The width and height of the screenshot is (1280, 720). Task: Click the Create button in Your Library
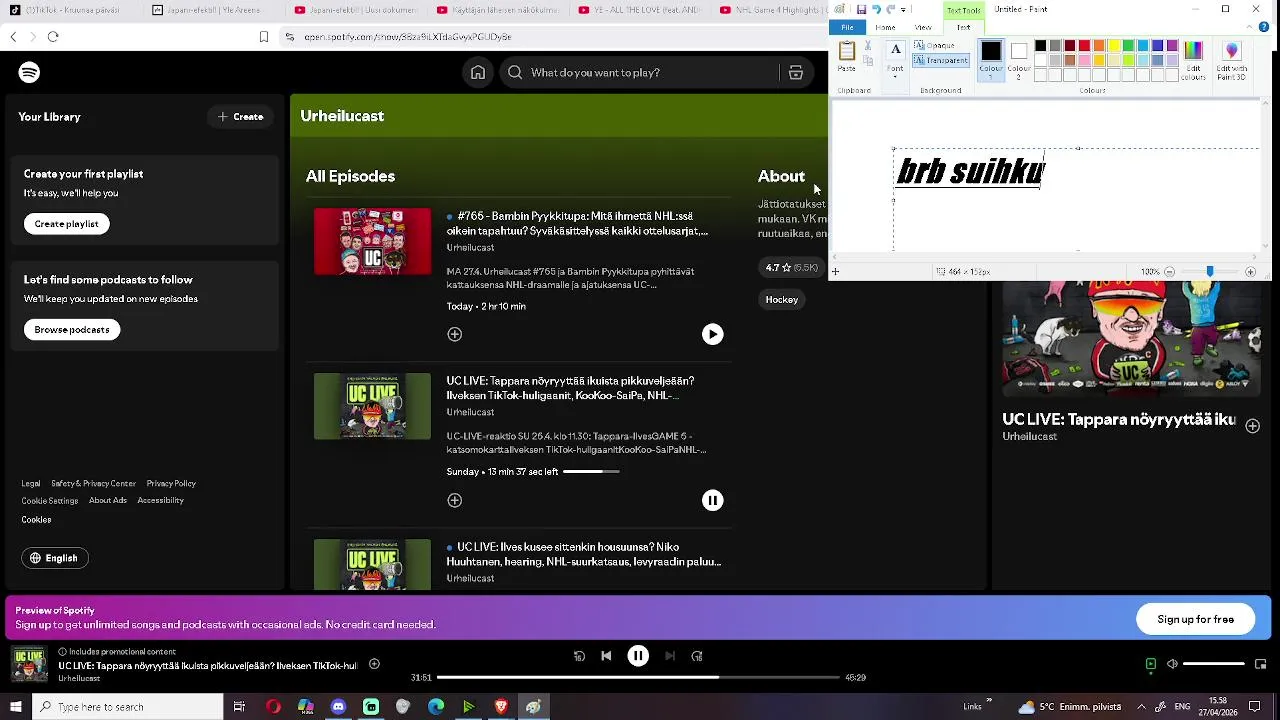pos(241,117)
